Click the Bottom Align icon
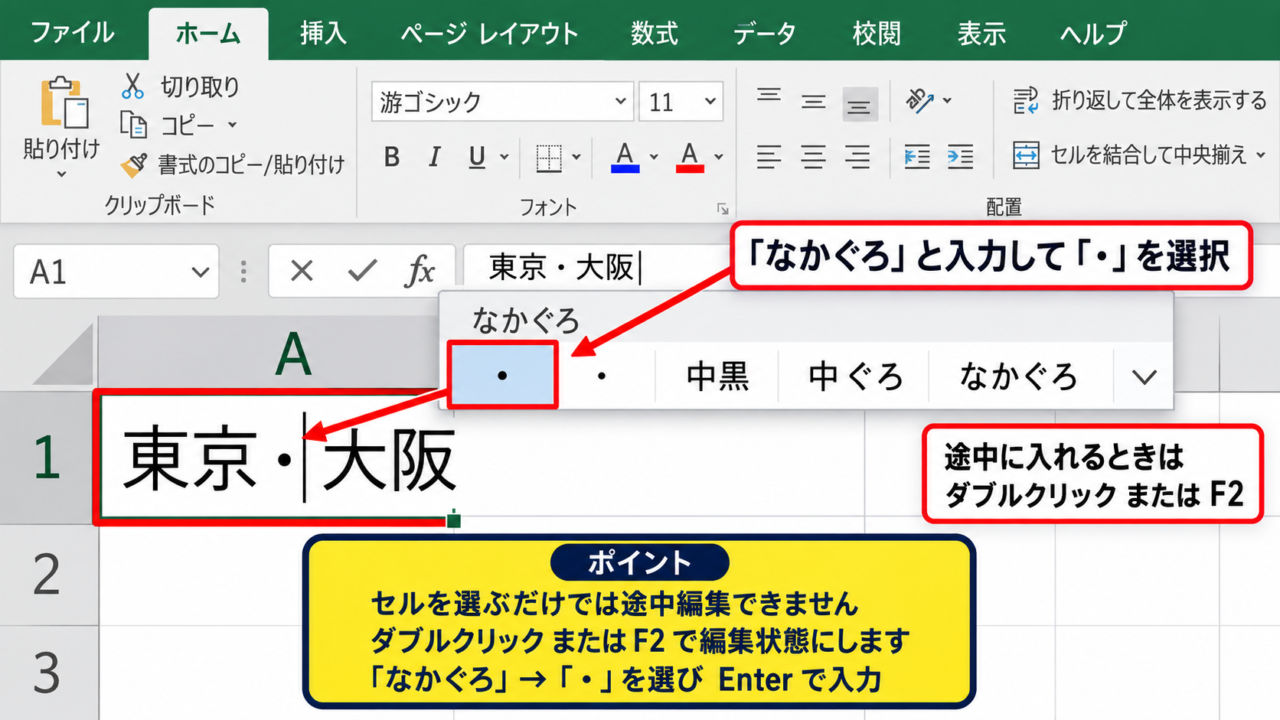This screenshot has height=720, width=1280. coord(860,104)
